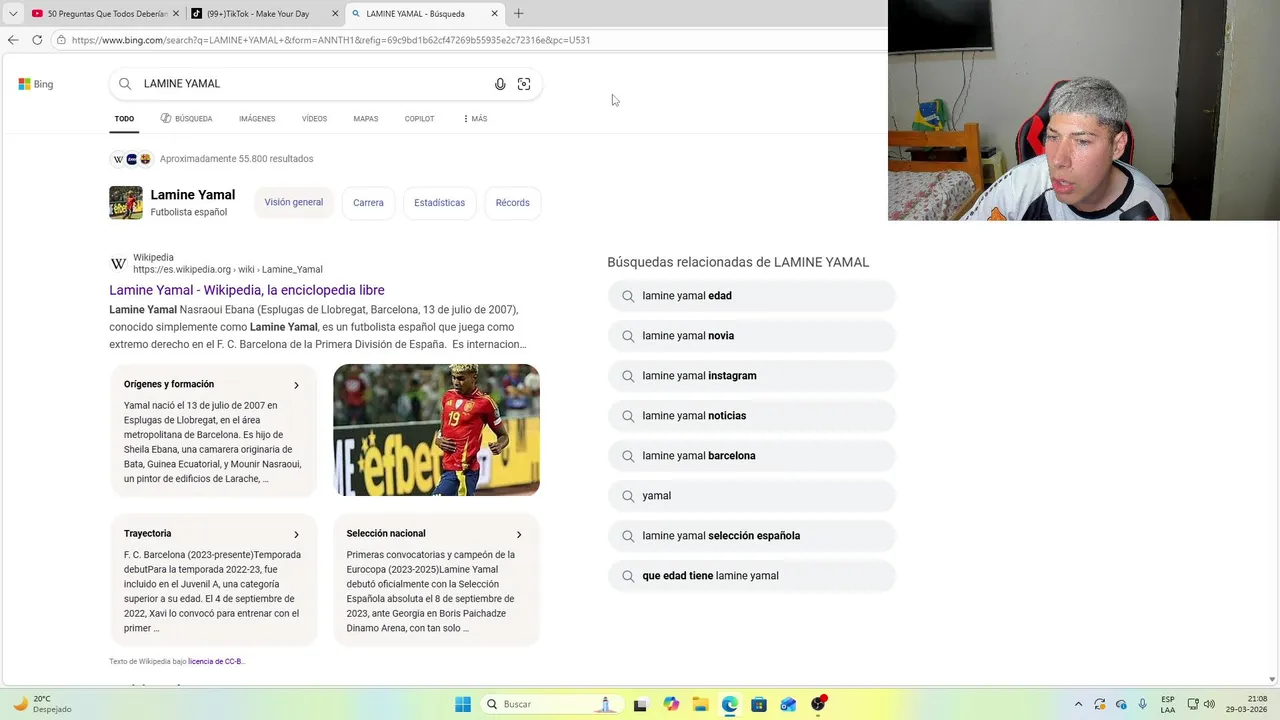The width and height of the screenshot is (1280, 720).
Task: Click the Lamine Yamal entity thumbnail
Action: [126, 202]
